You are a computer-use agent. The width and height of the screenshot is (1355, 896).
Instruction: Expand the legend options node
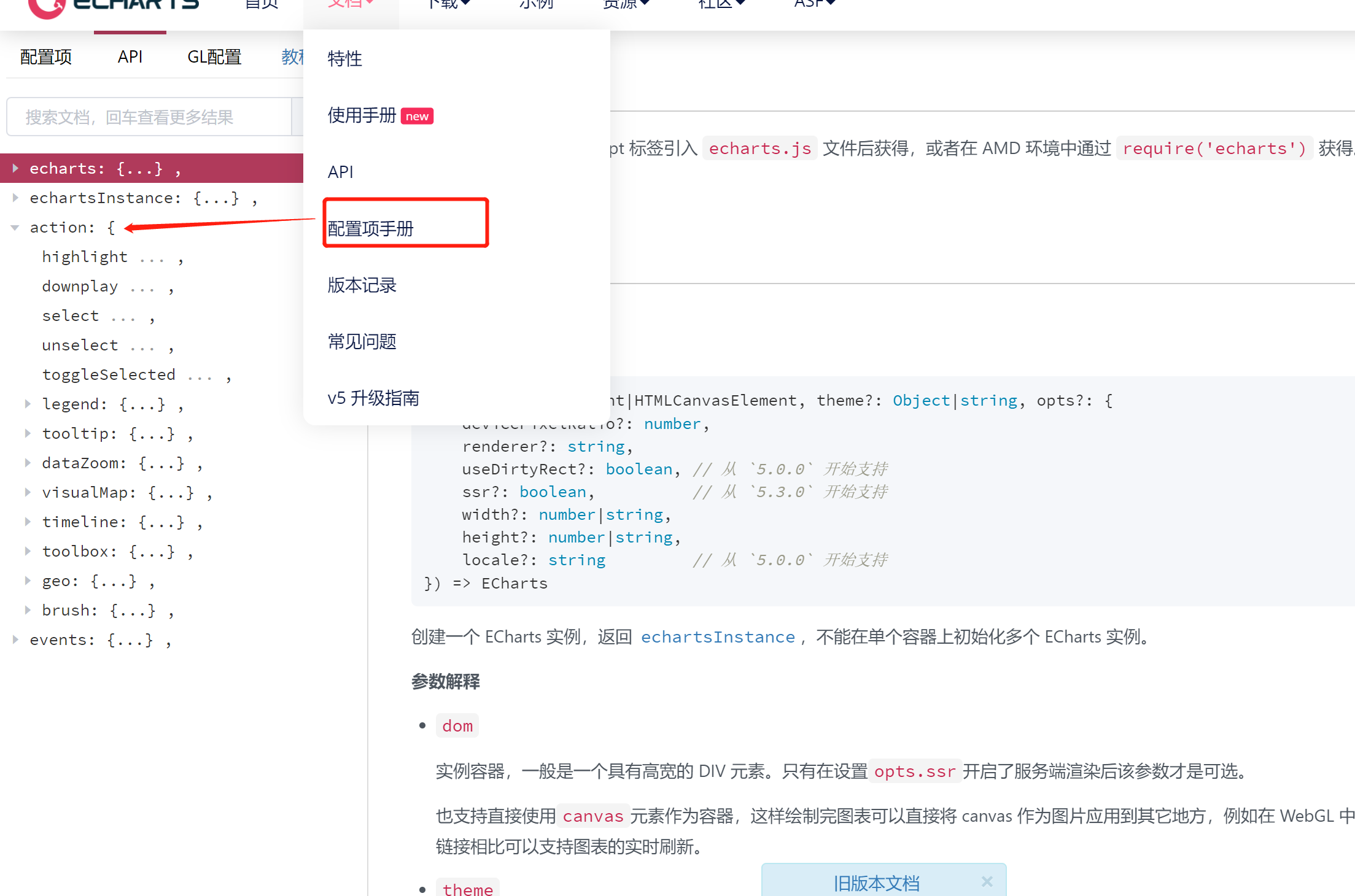point(28,404)
